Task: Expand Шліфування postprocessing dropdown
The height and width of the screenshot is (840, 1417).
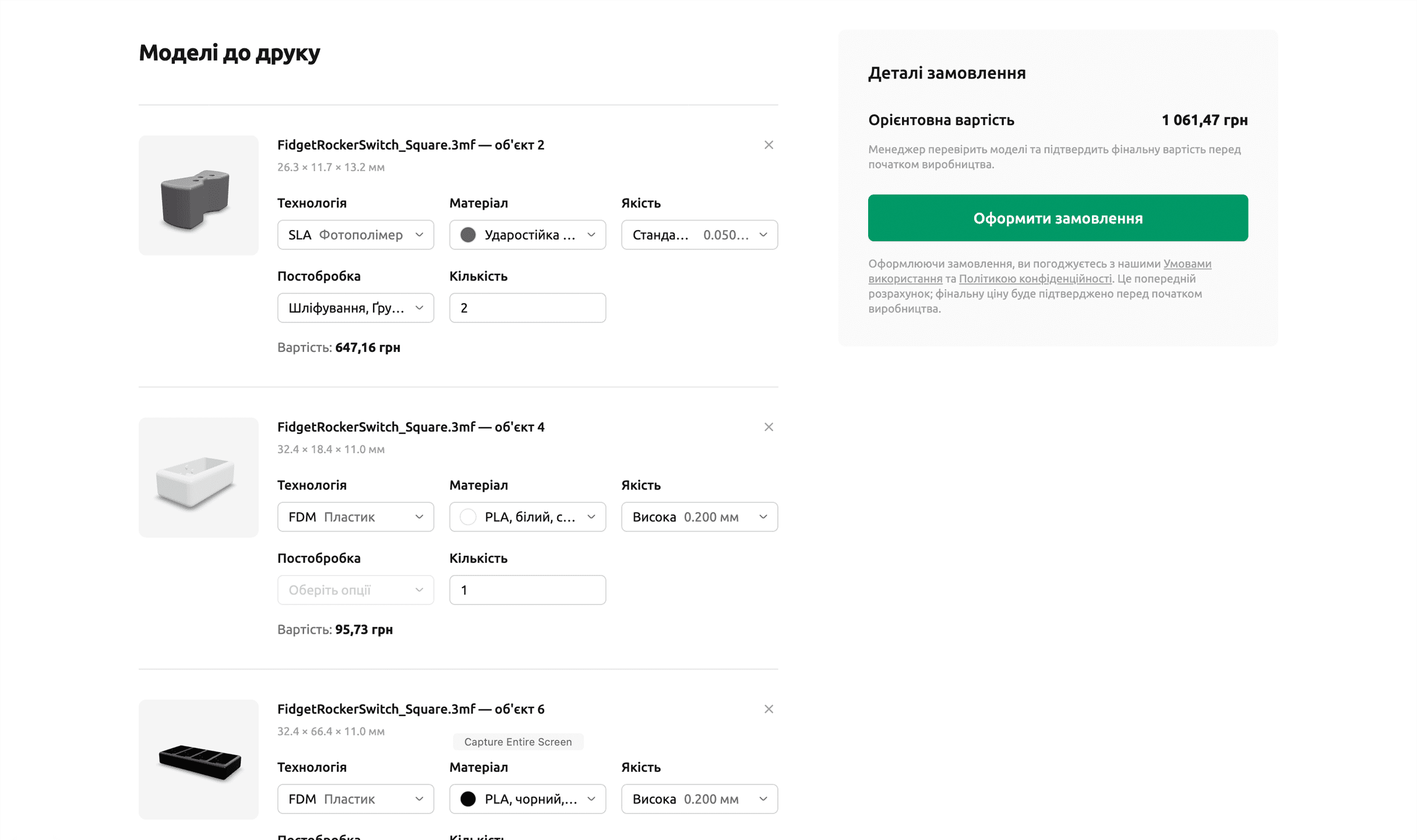Action: (x=355, y=308)
